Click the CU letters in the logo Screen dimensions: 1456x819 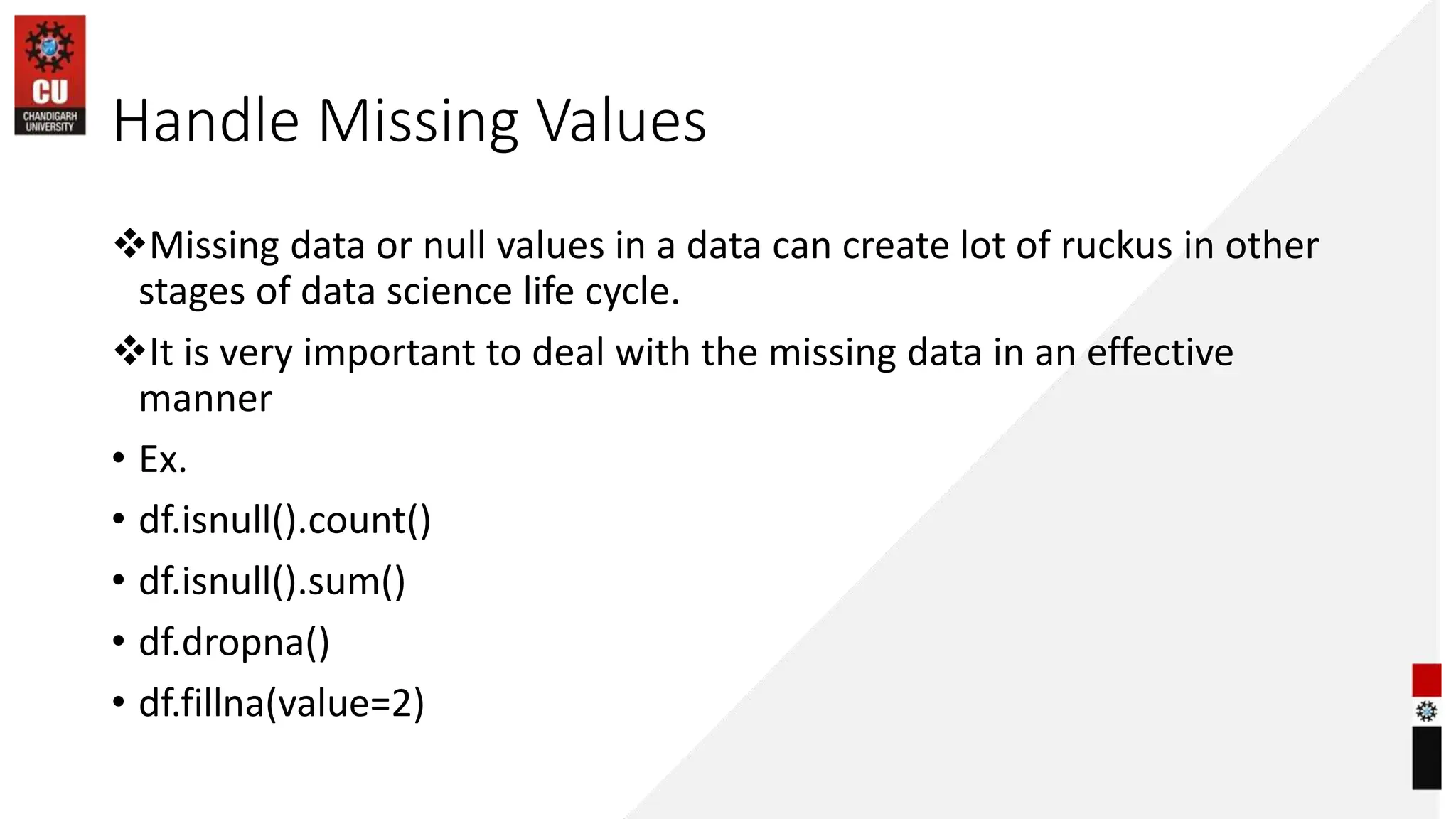[50, 92]
